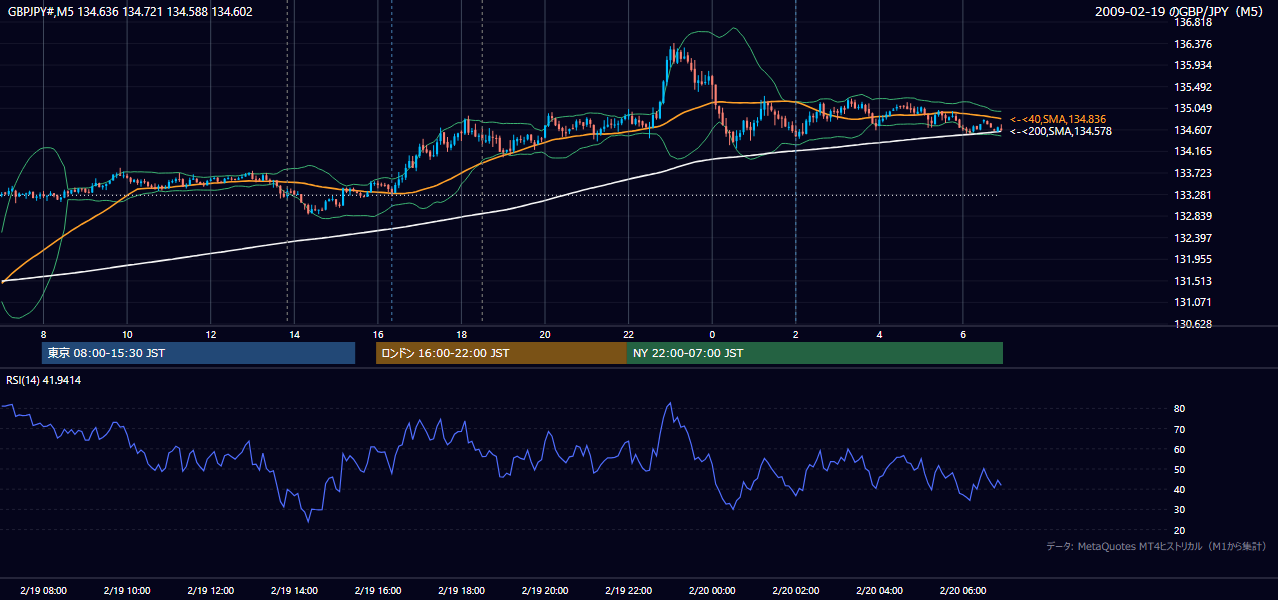Select the London 16:00-22:00 JST session bar
The image size is (1278, 600).
coord(501,353)
